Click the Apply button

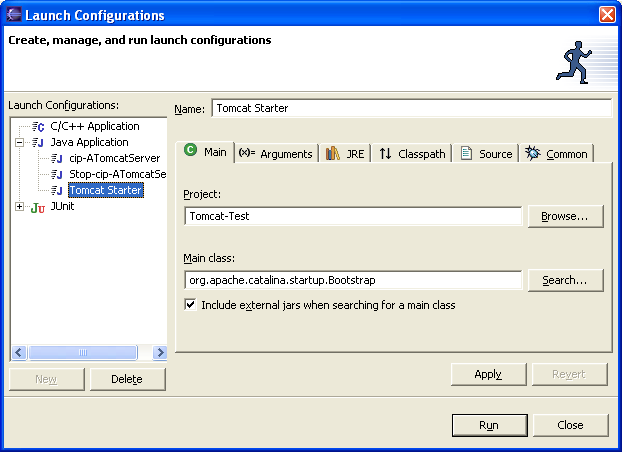(x=488, y=374)
